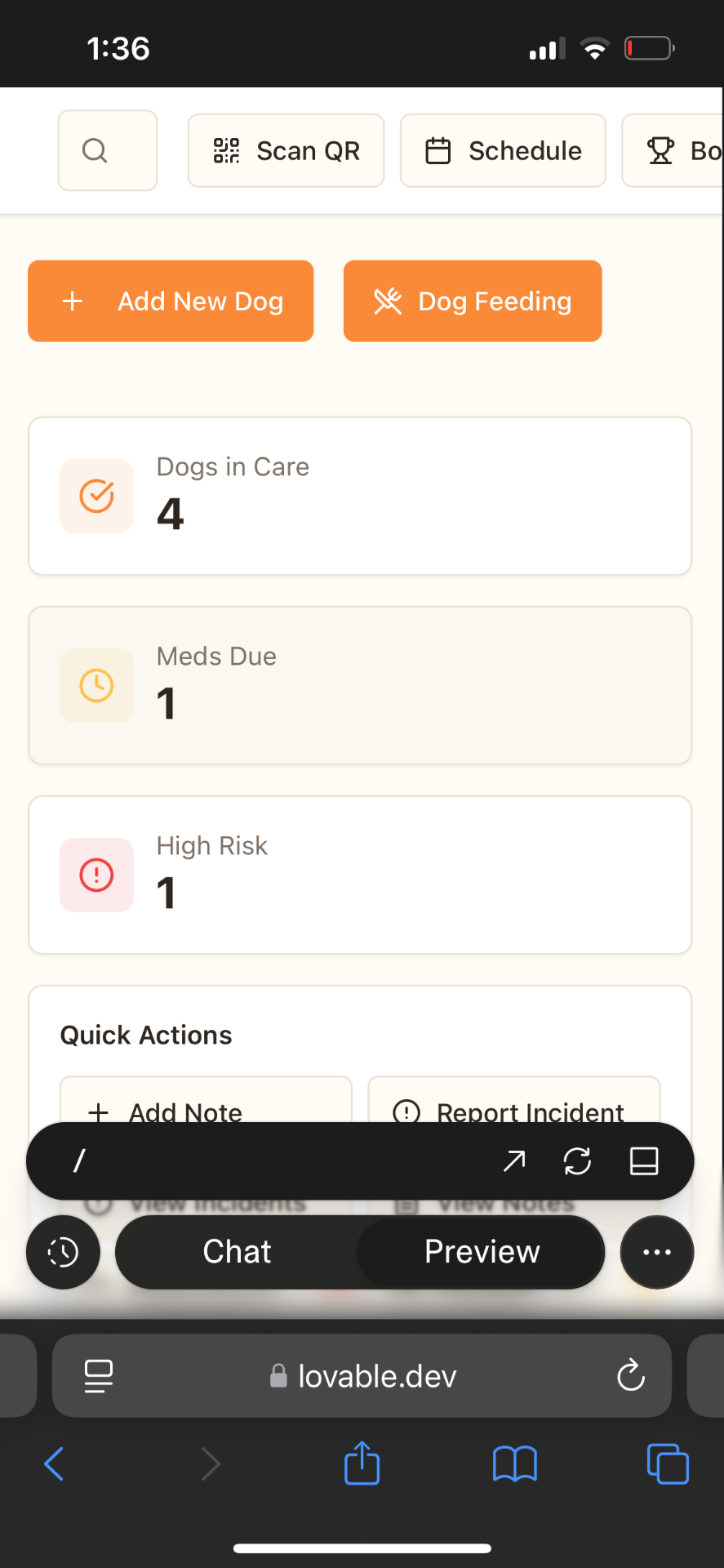Tap the lovable.dev address bar
The height and width of the screenshot is (1568, 724).
(362, 1376)
